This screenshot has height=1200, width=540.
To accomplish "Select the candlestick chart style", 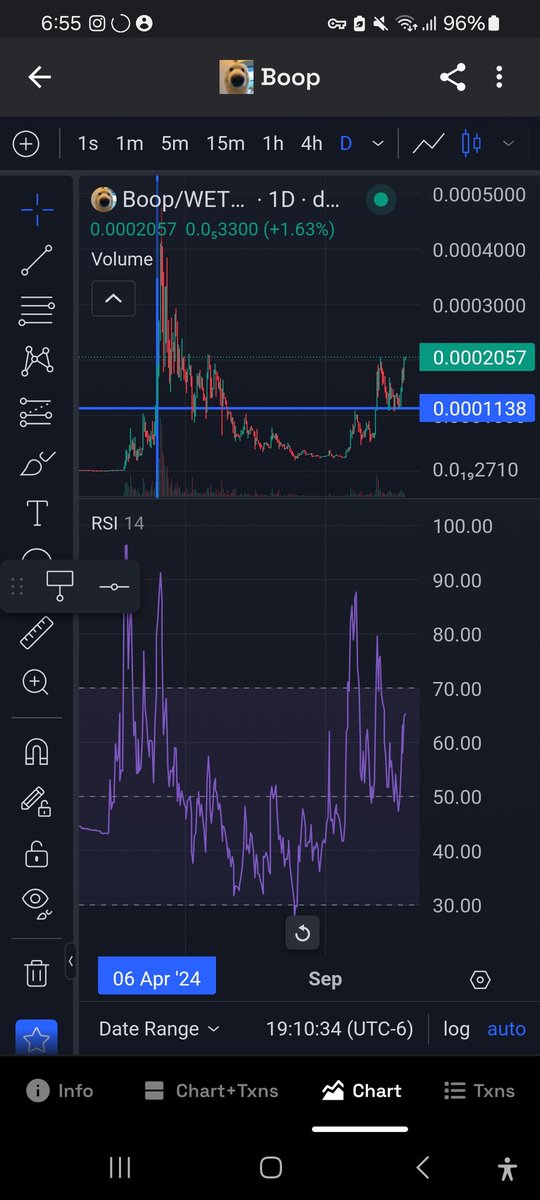I will click(470, 144).
